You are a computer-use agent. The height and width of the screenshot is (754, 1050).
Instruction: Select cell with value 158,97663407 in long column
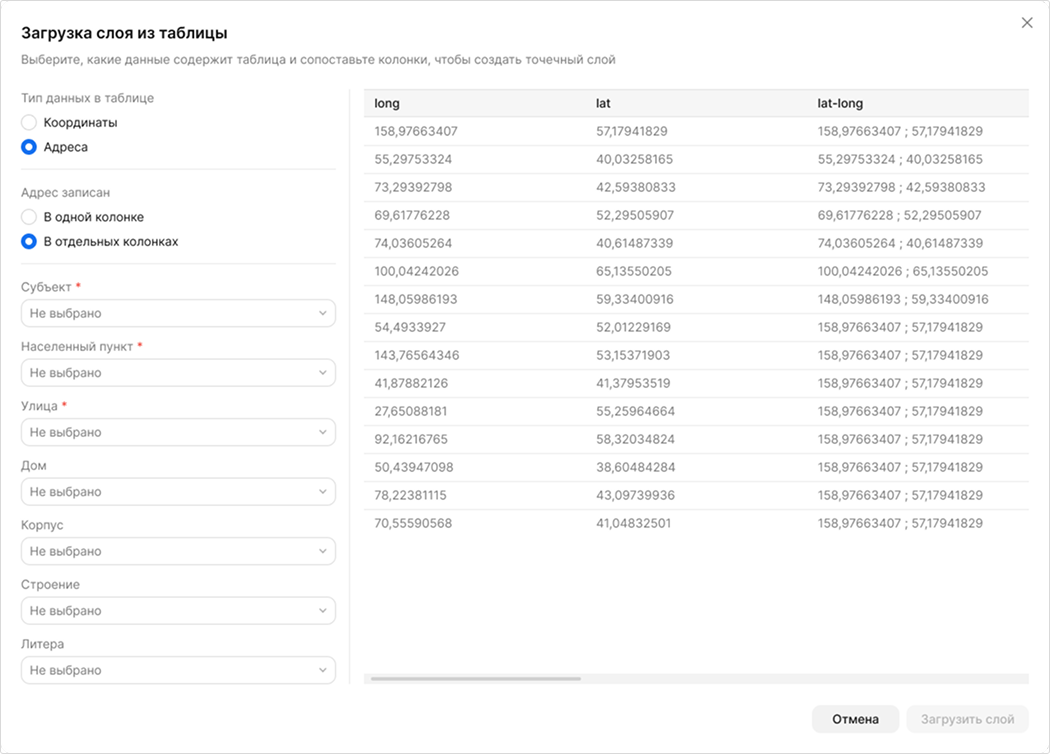[x=416, y=132]
